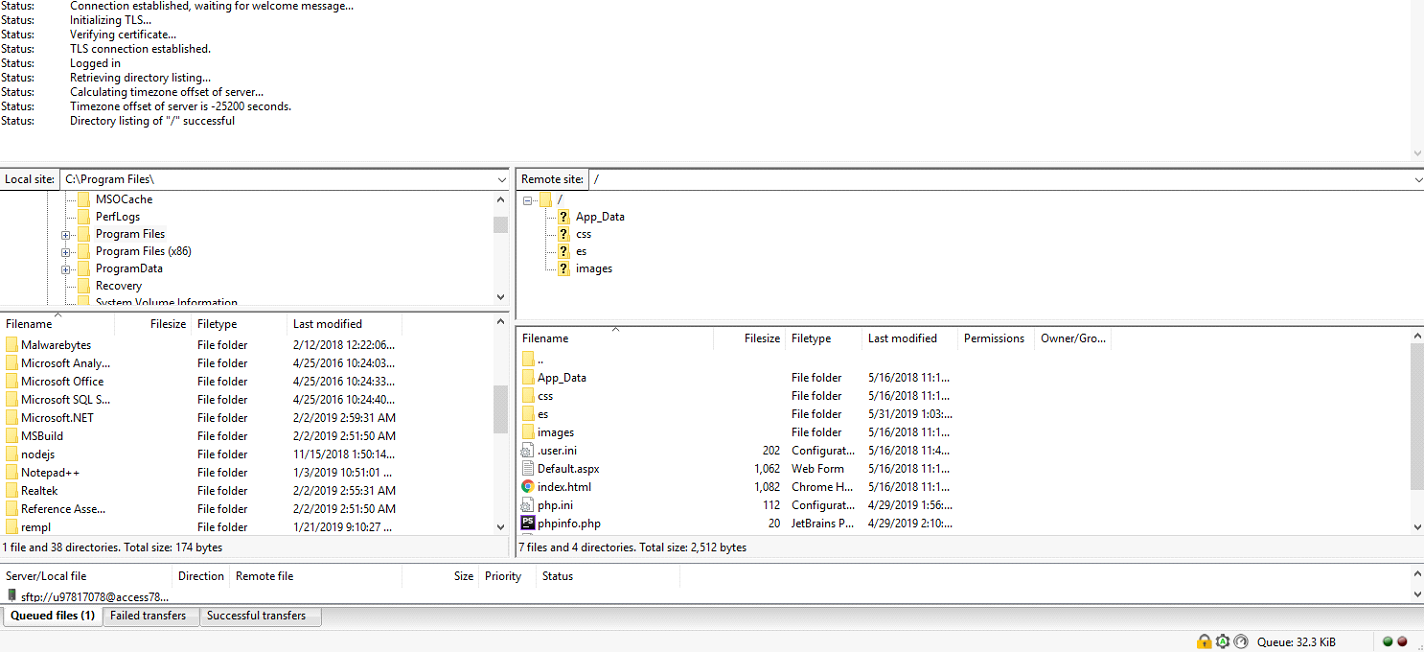This screenshot has width=1424, height=652.
Task: Switch to the Failed transfers tab
Action: [148, 616]
